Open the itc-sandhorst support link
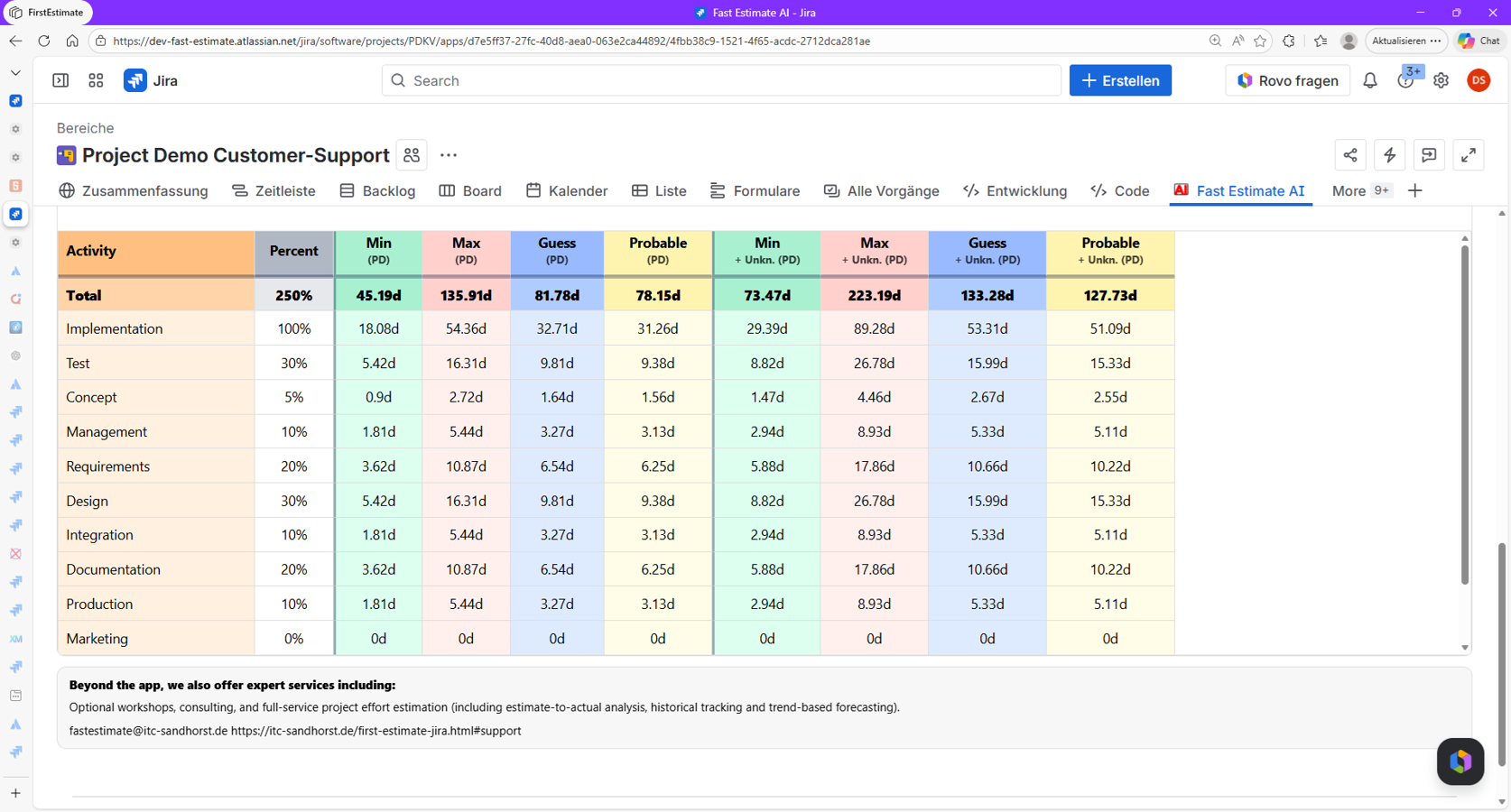1511x812 pixels. (376, 731)
